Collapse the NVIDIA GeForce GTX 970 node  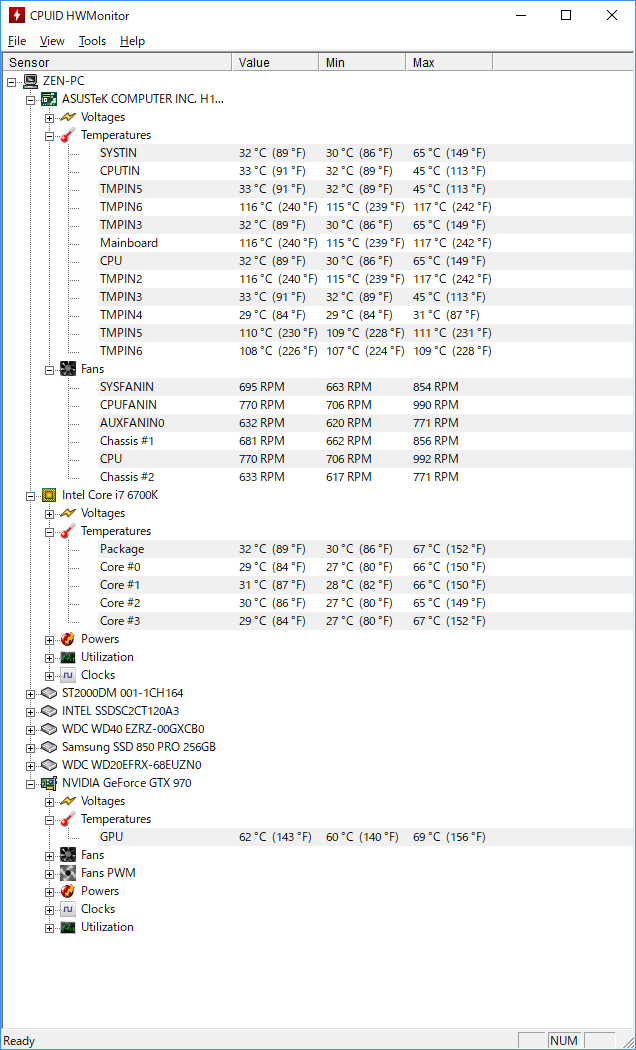pos(30,783)
